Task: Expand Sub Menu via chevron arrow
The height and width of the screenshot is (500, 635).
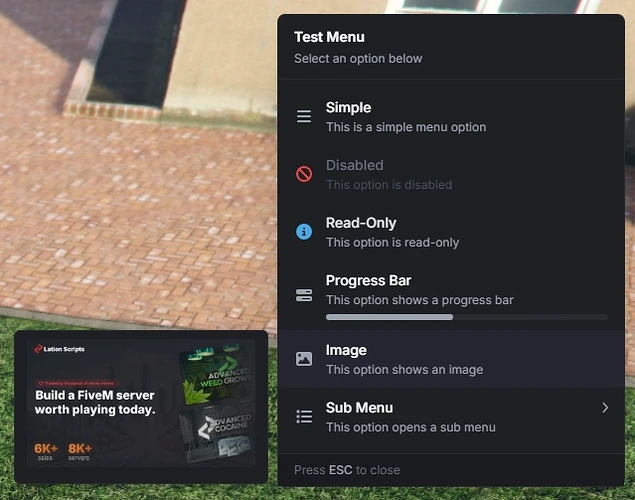Action: [605, 408]
